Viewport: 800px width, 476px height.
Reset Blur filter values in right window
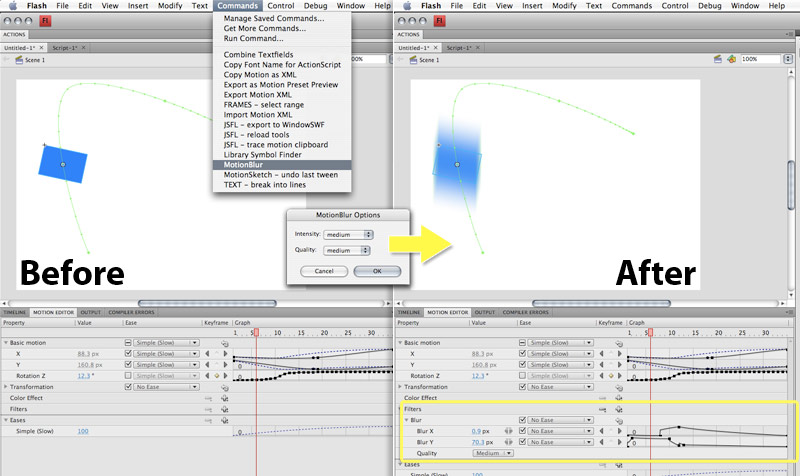pos(619,421)
